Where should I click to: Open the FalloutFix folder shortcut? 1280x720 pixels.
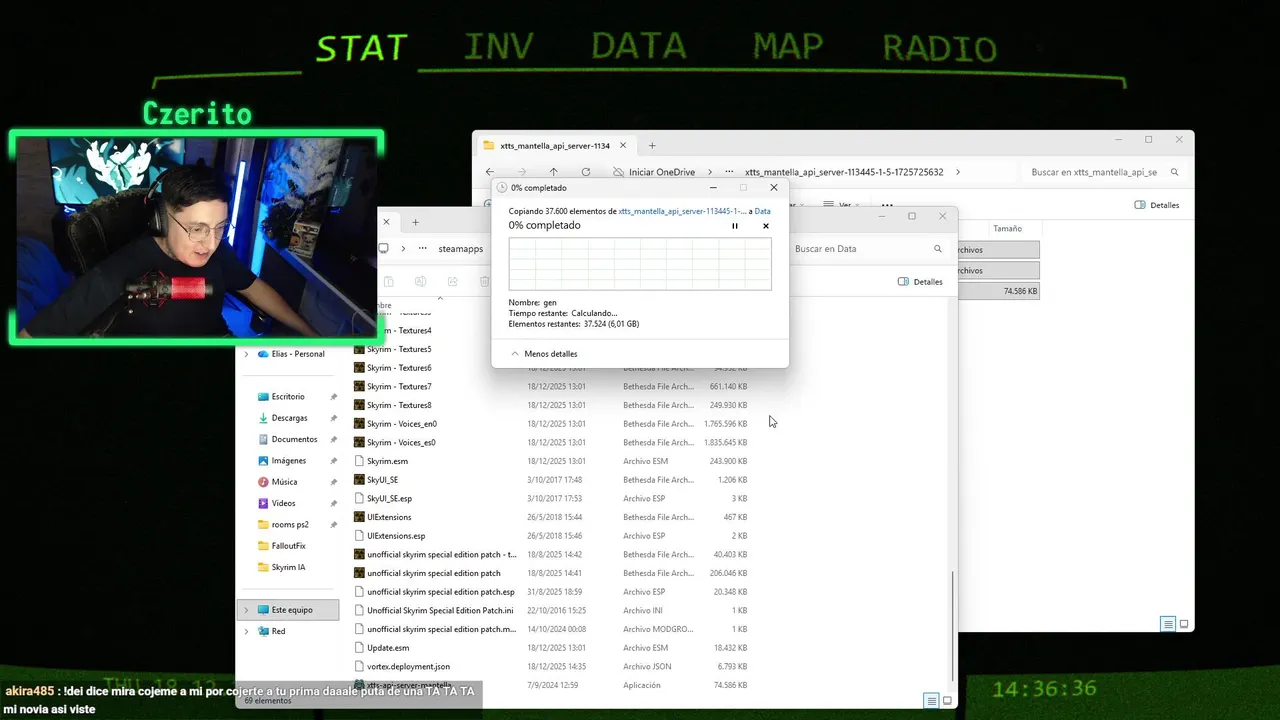[288, 546]
